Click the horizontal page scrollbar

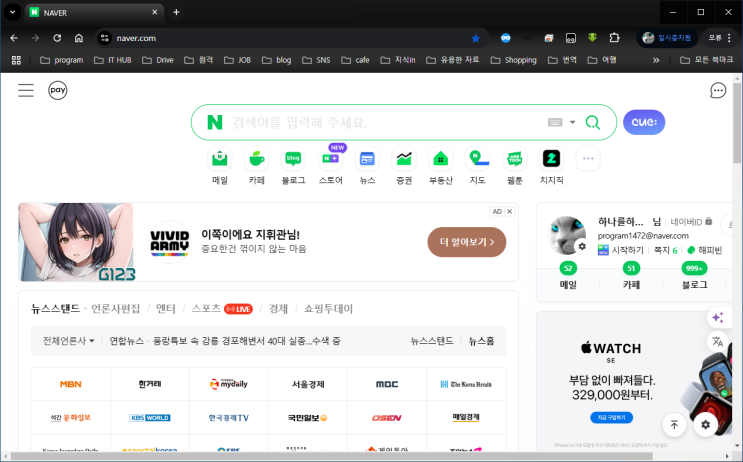point(332,456)
